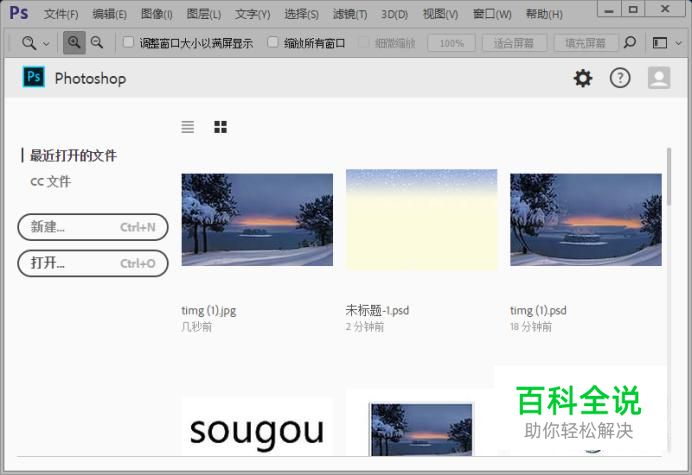
Task: Open help via the question mark icon
Action: [620, 78]
